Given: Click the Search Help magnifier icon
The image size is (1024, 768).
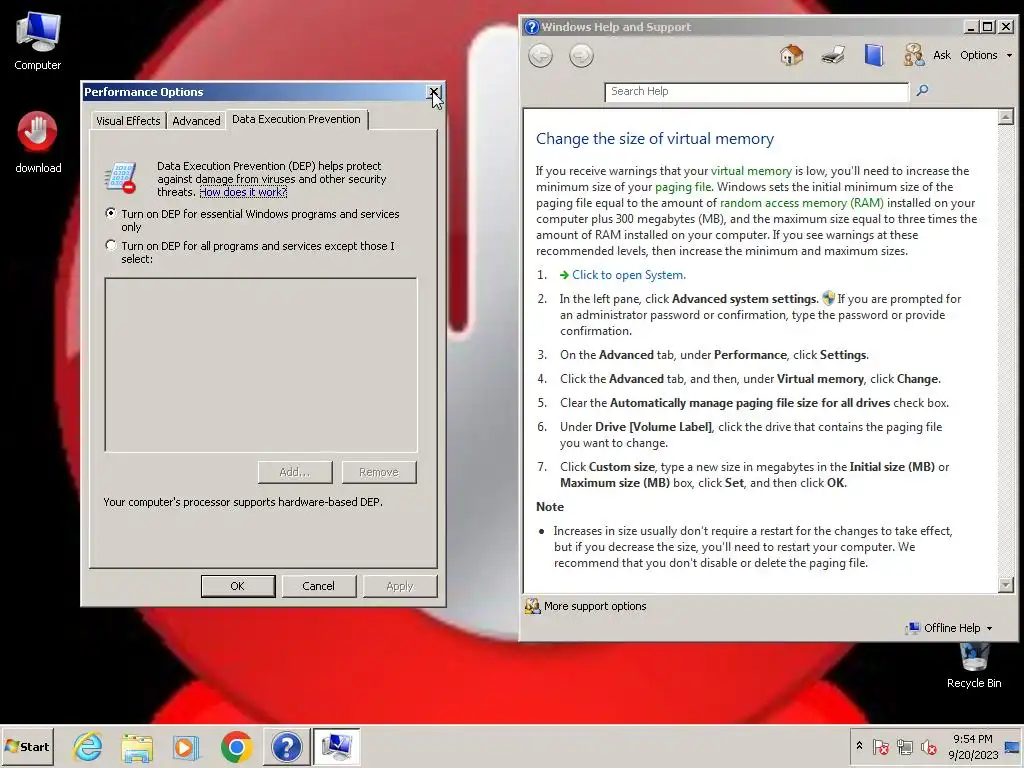Looking at the screenshot, I should tap(922, 91).
